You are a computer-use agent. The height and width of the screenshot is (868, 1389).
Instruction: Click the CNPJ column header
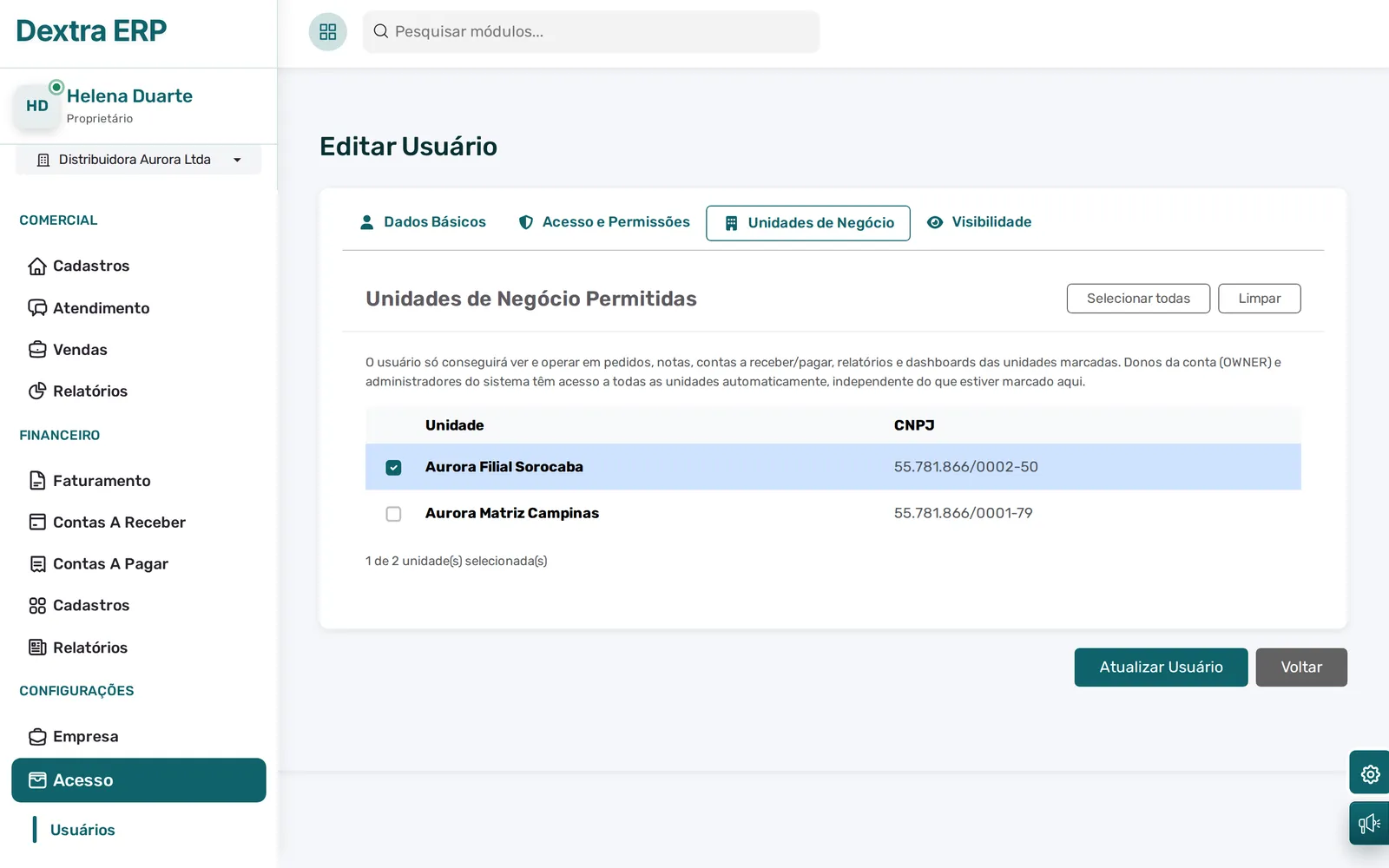(914, 425)
